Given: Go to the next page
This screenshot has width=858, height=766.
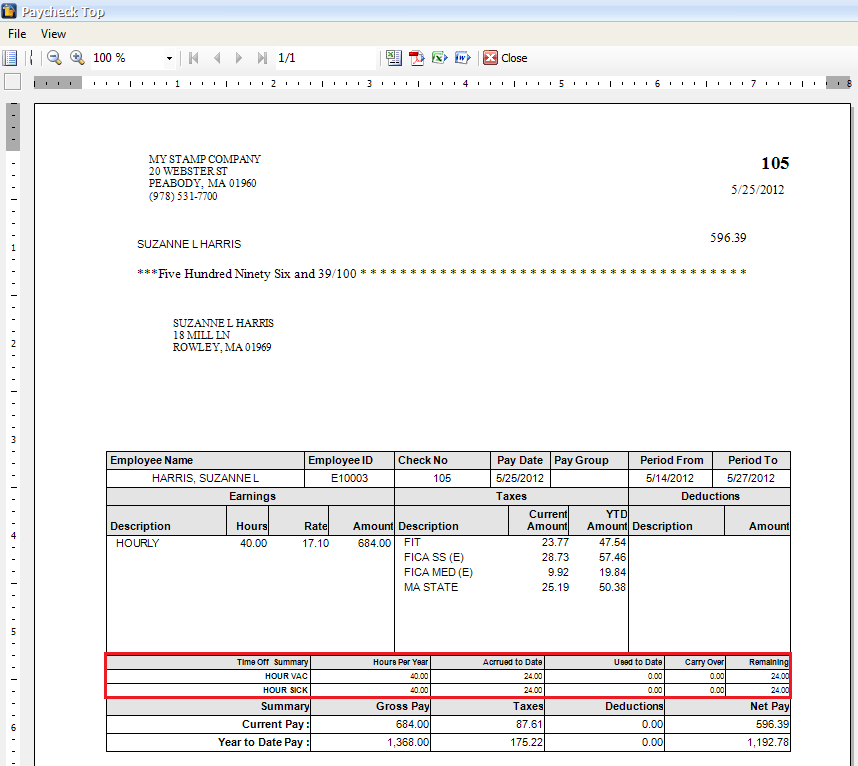Looking at the screenshot, I should 239,57.
